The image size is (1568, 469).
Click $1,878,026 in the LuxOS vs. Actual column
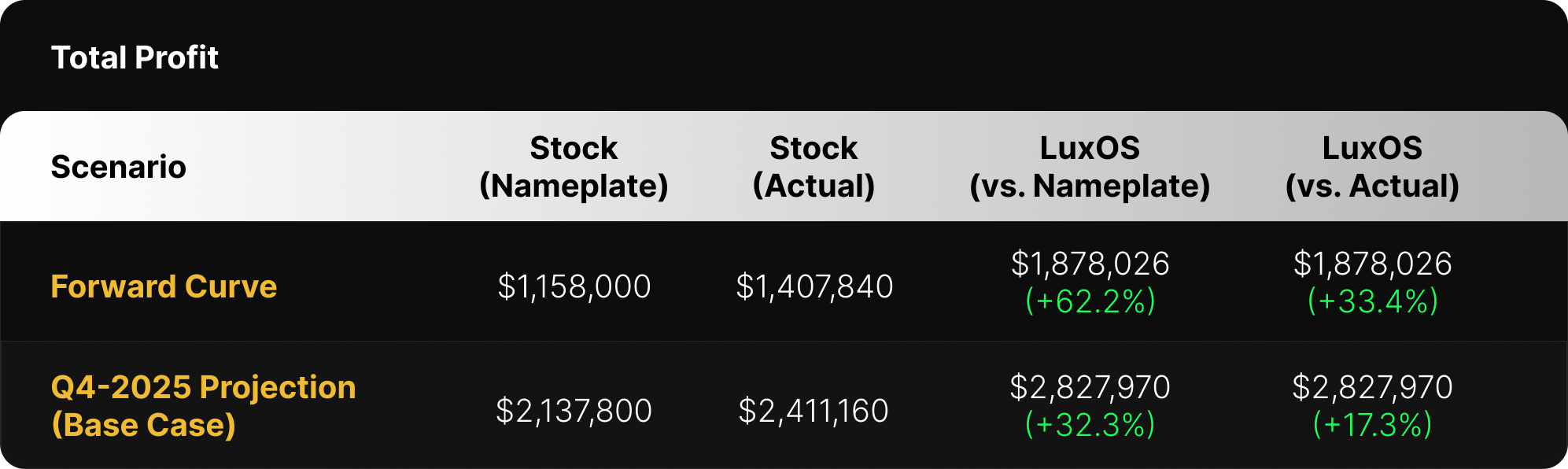coord(1372,264)
